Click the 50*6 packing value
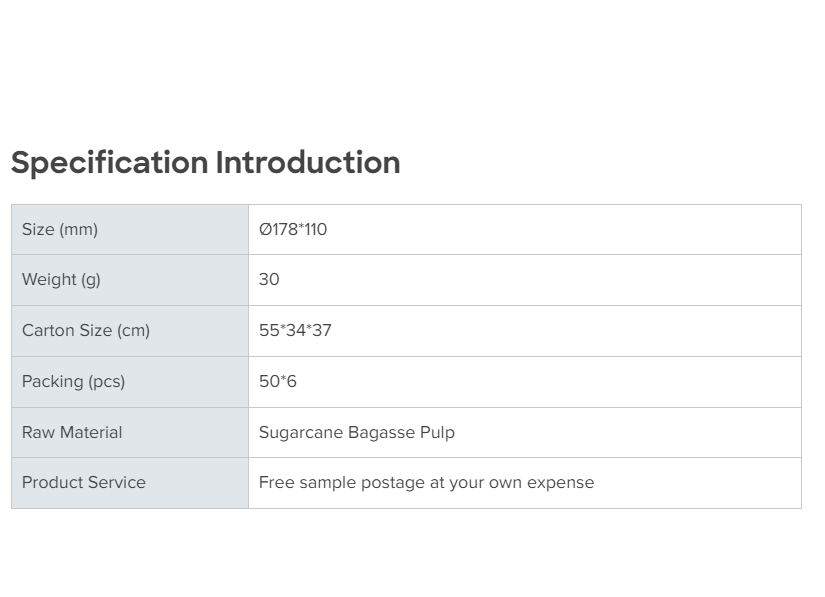 tap(278, 382)
